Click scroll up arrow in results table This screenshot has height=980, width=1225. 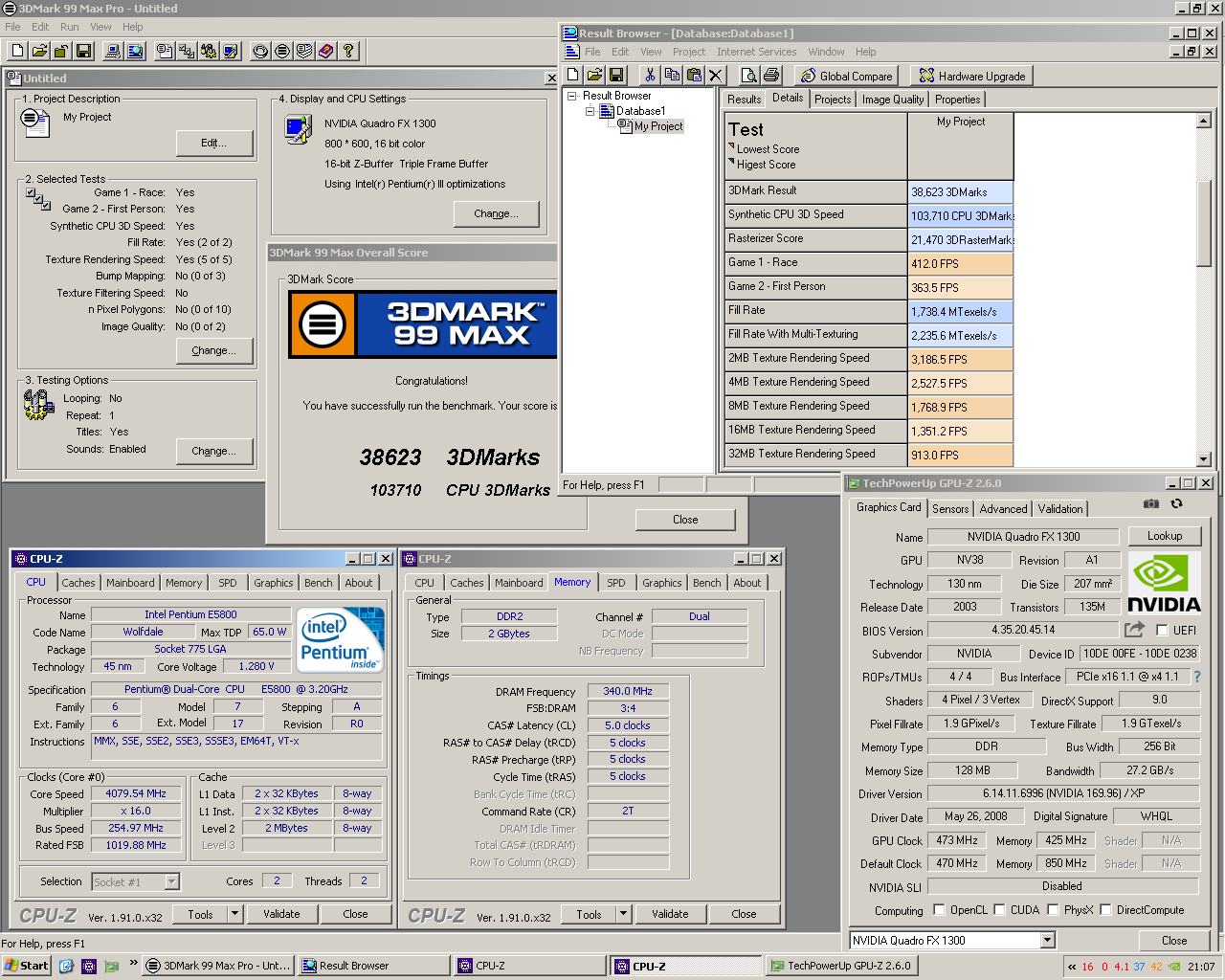[x=1204, y=121]
